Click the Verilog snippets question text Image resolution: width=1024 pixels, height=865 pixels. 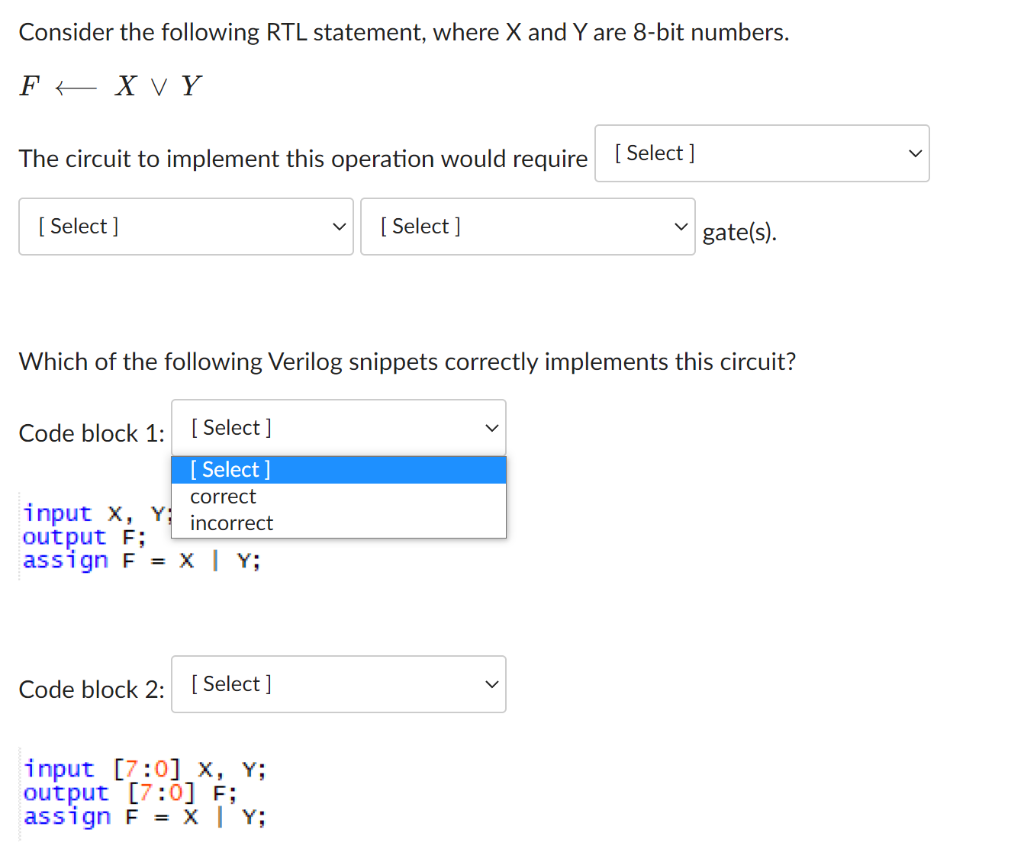tap(406, 361)
